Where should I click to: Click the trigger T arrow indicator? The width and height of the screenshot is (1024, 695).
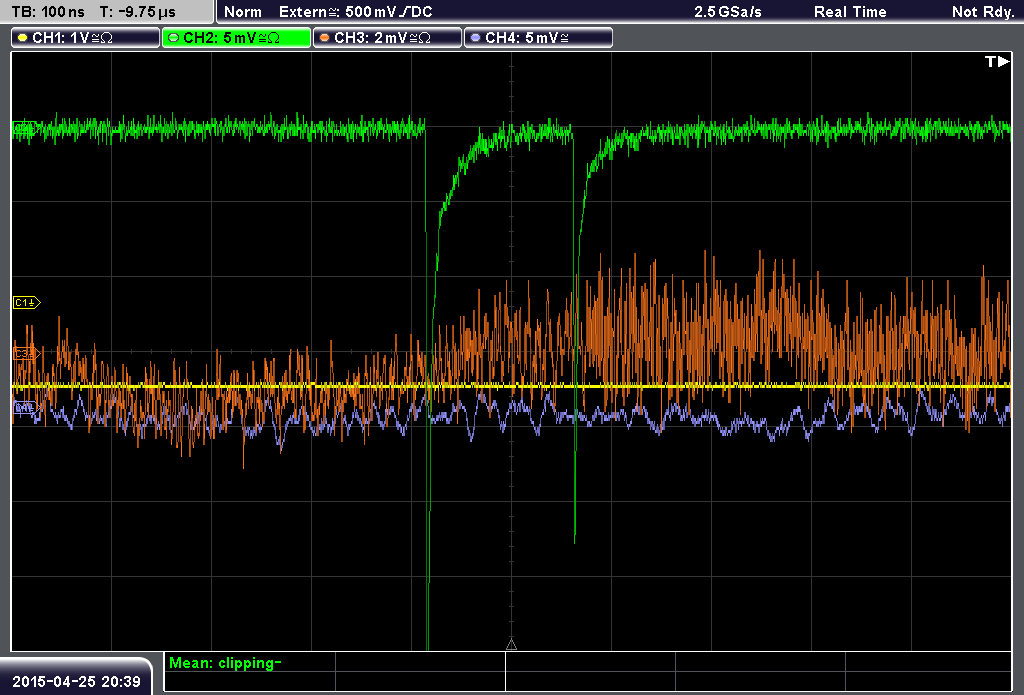coord(997,61)
